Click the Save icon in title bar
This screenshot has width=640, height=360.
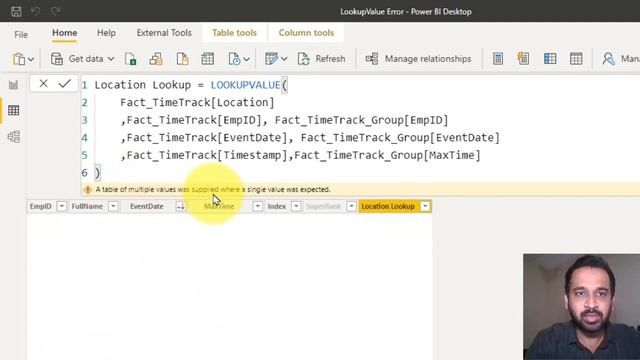click(16, 11)
